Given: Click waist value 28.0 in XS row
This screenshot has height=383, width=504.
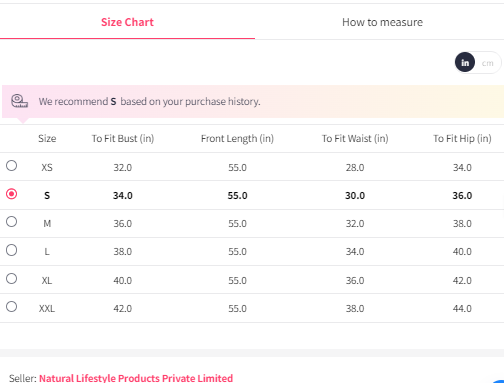Looking at the screenshot, I should coord(355,167).
